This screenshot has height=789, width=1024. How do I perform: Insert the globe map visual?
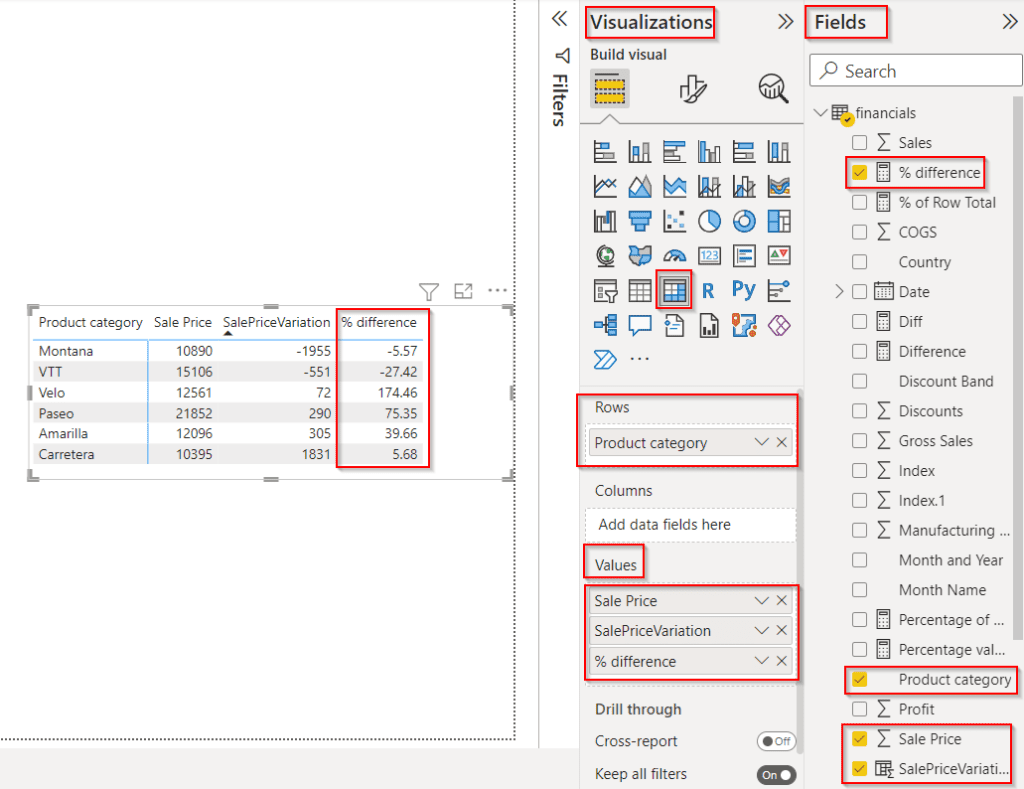point(605,255)
